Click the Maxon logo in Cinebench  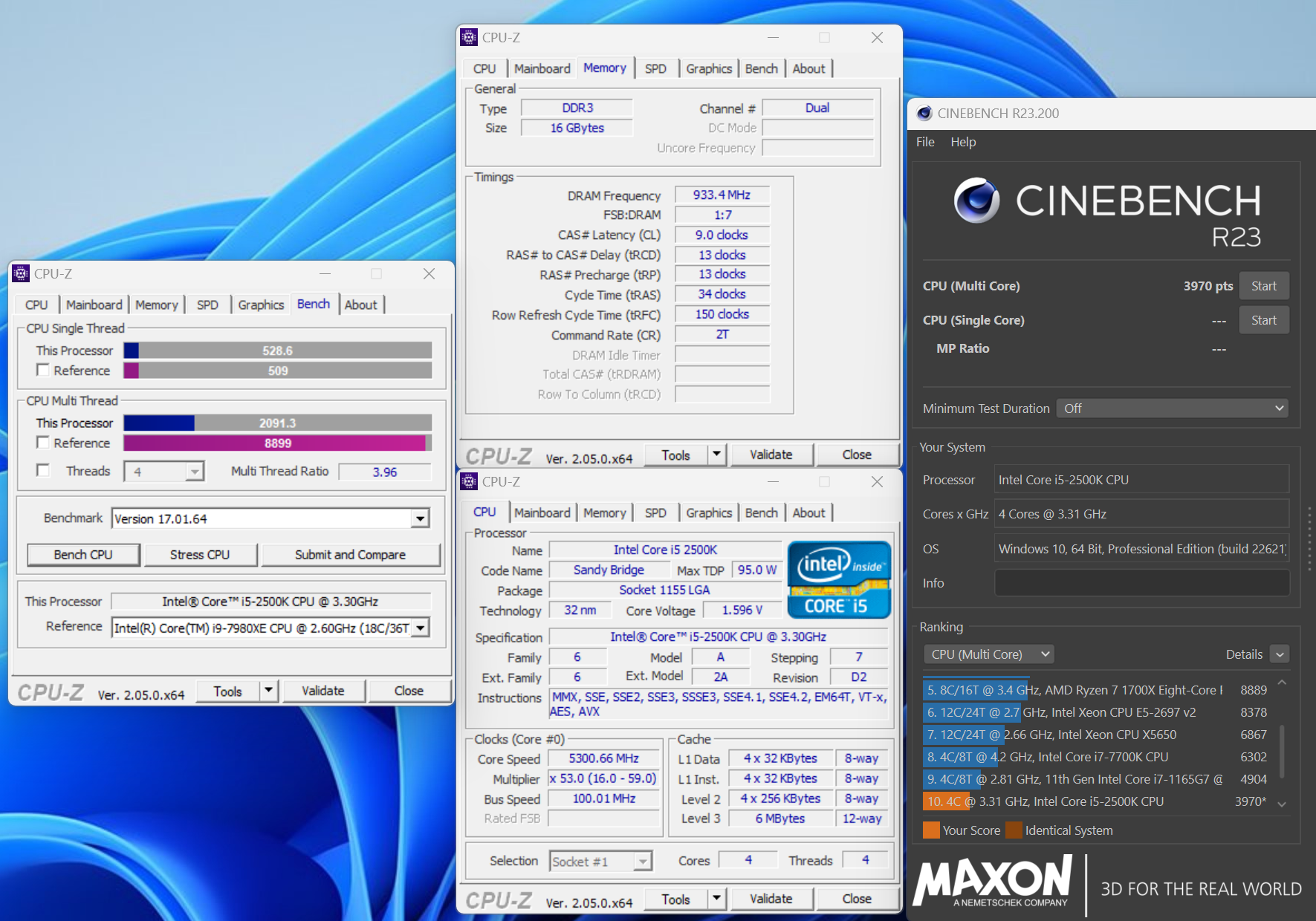pos(993,881)
